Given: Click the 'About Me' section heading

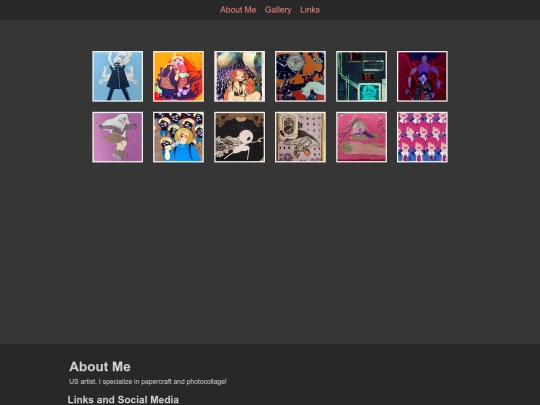Looking at the screenshot, I should coord(100,367).
